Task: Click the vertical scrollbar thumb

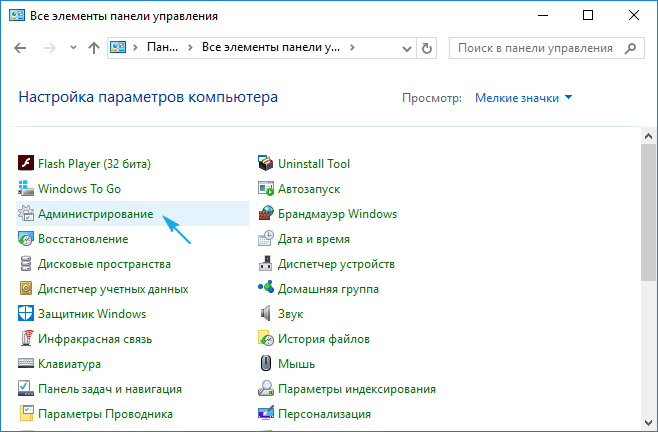Action: pyautogui.click(x=648, y=212)
